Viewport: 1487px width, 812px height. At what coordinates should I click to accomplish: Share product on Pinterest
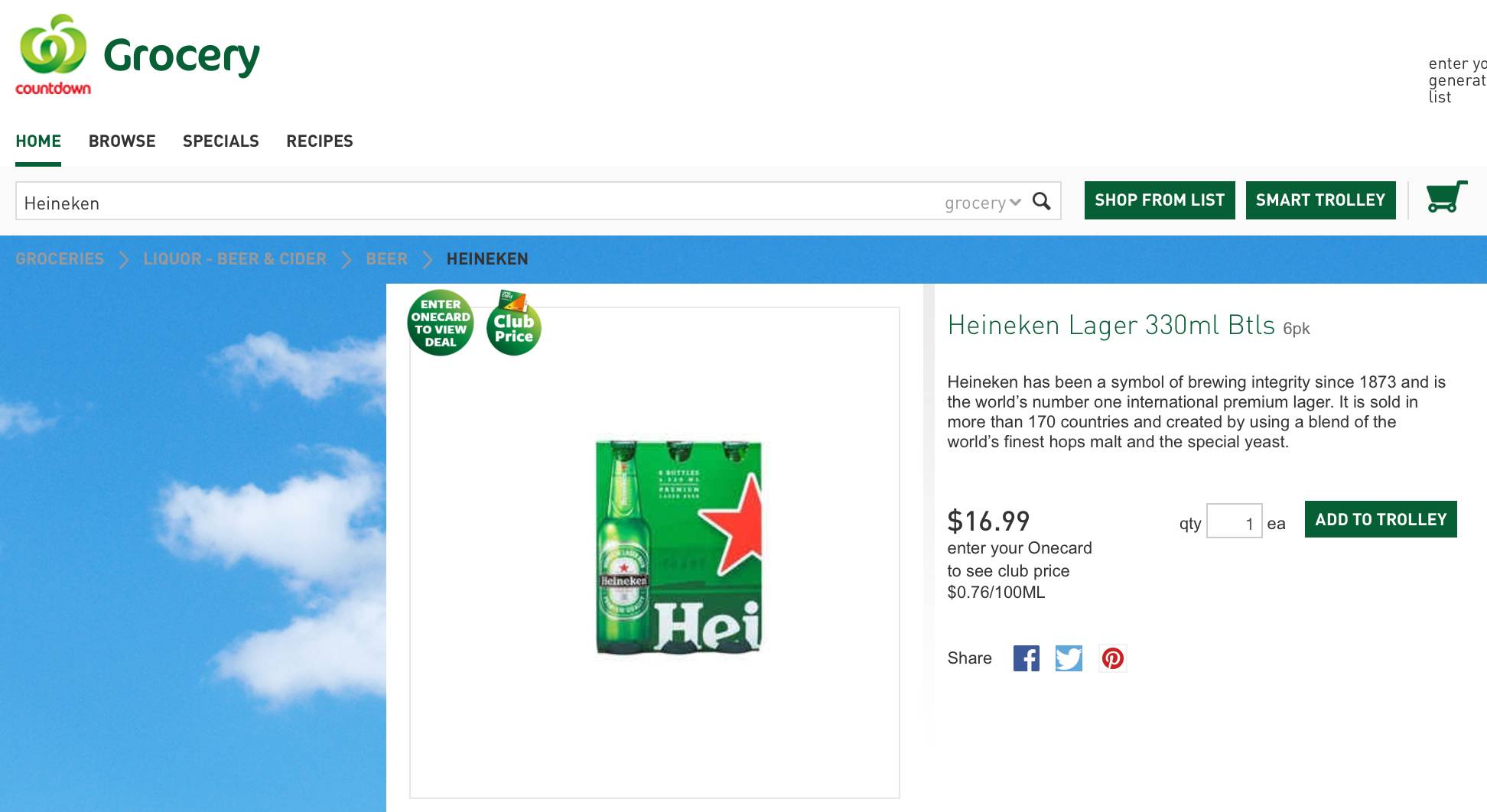1112,658
